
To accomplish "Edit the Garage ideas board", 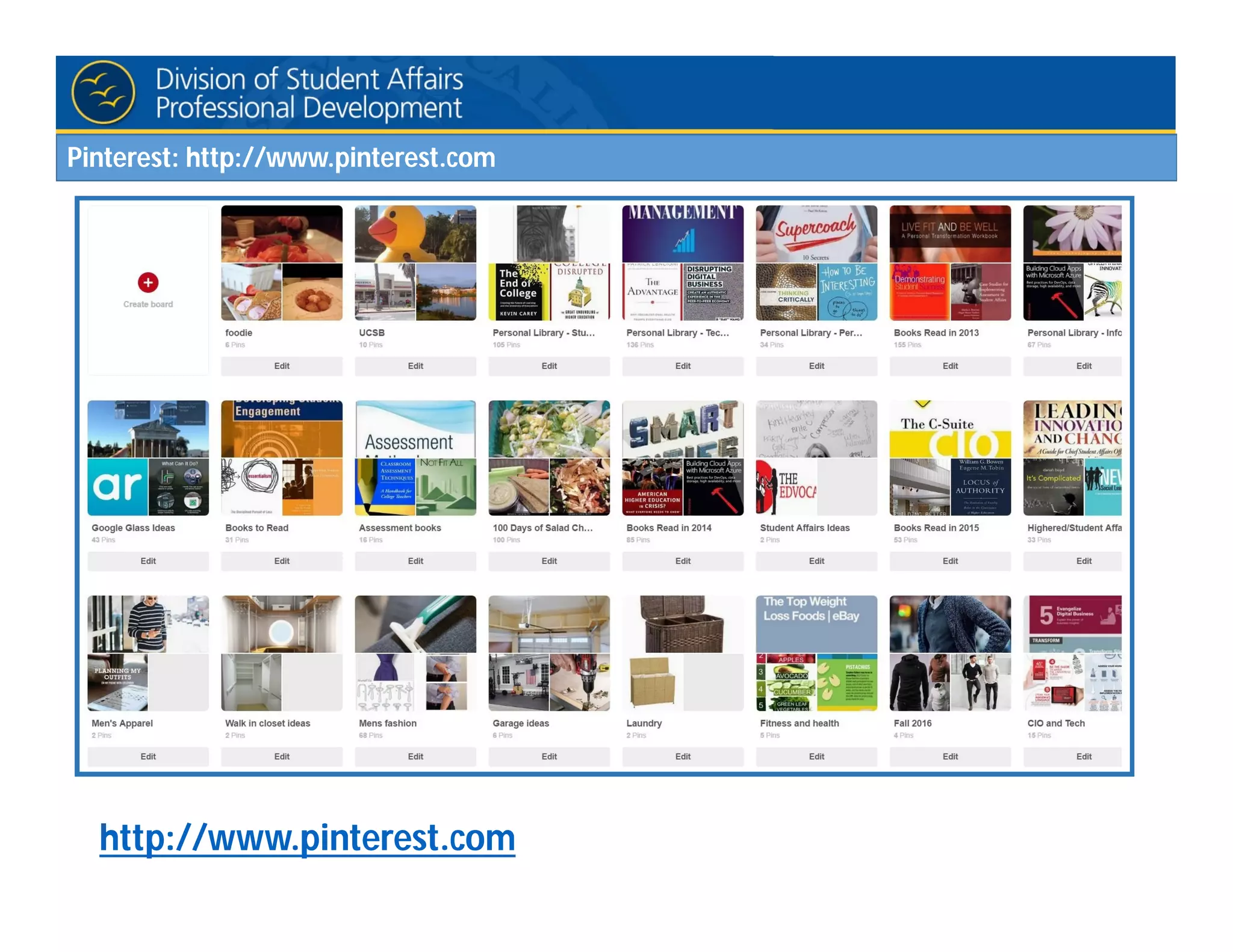I will [549, 756].
